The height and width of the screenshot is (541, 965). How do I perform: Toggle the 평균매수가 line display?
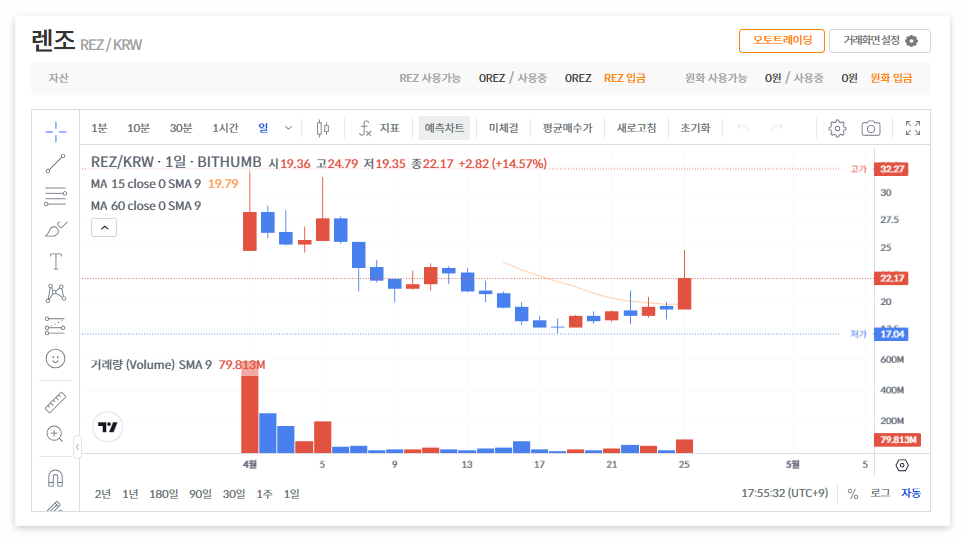pos(567,128)
